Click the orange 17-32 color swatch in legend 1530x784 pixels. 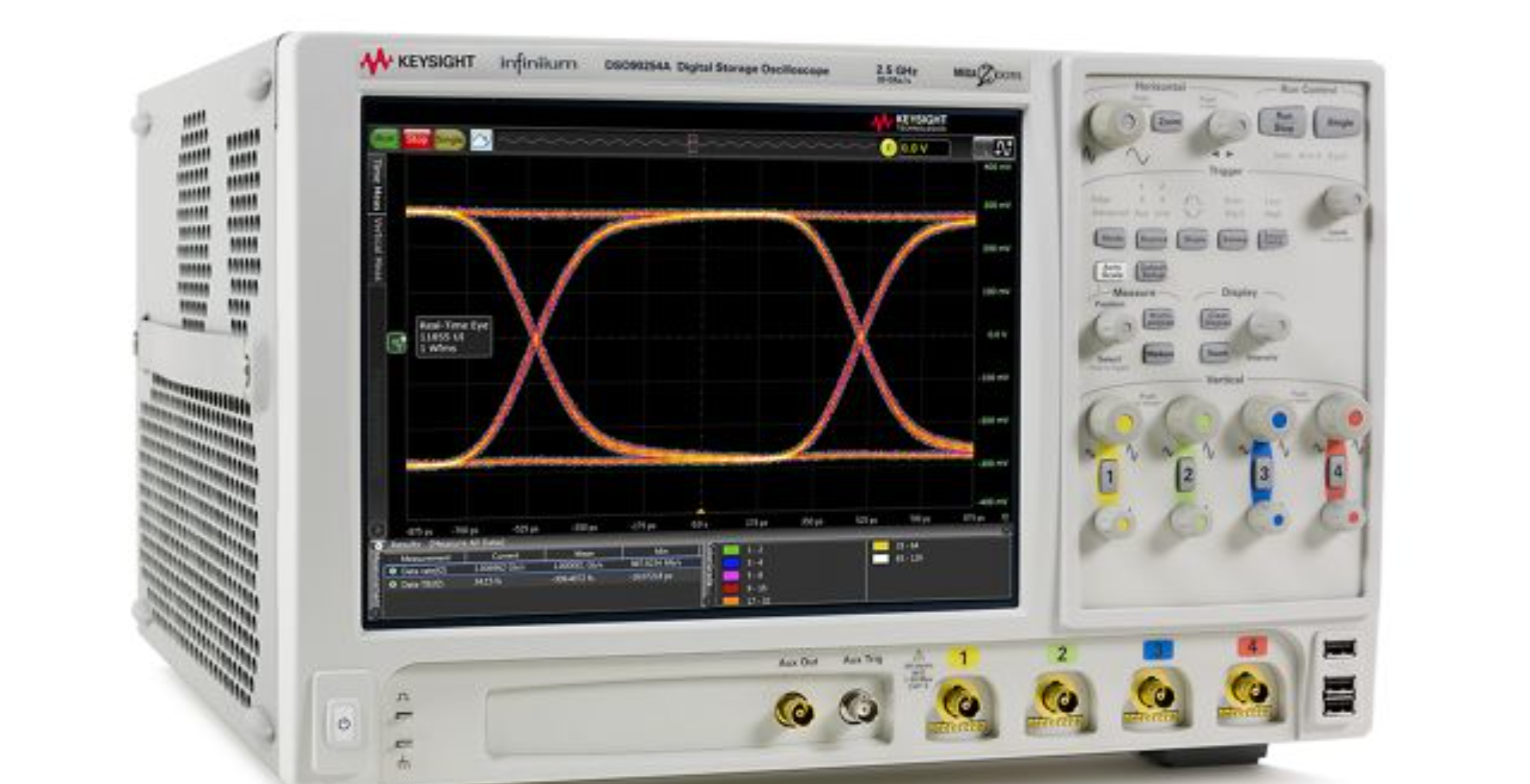[x=731, y=599]
